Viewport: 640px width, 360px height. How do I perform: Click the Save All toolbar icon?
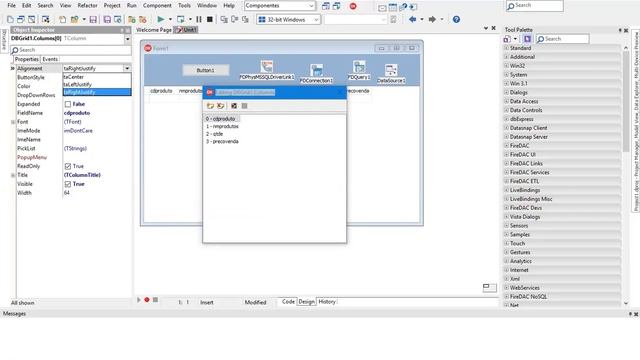point(107,19)
